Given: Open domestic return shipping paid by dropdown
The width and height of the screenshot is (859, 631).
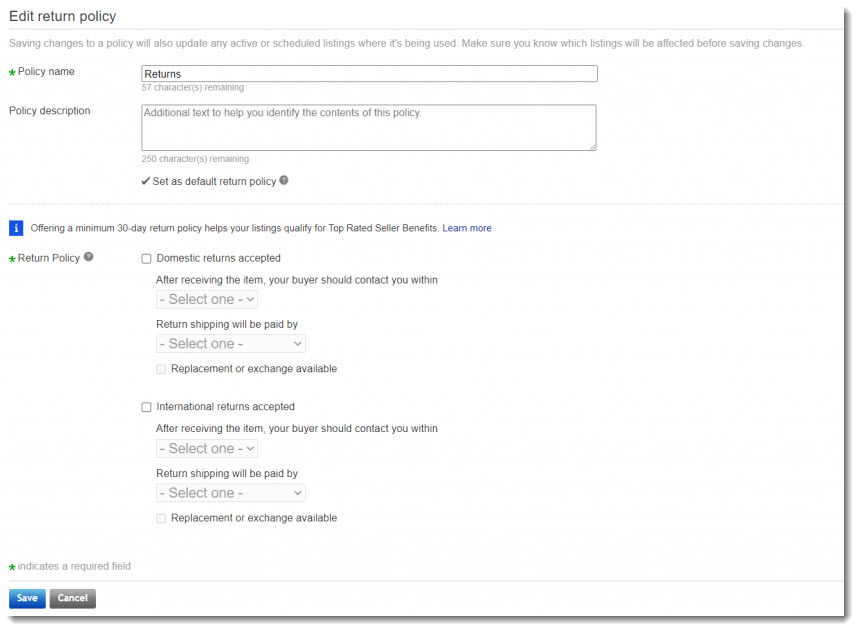Looking at the screenshot, I should (230, 343).
